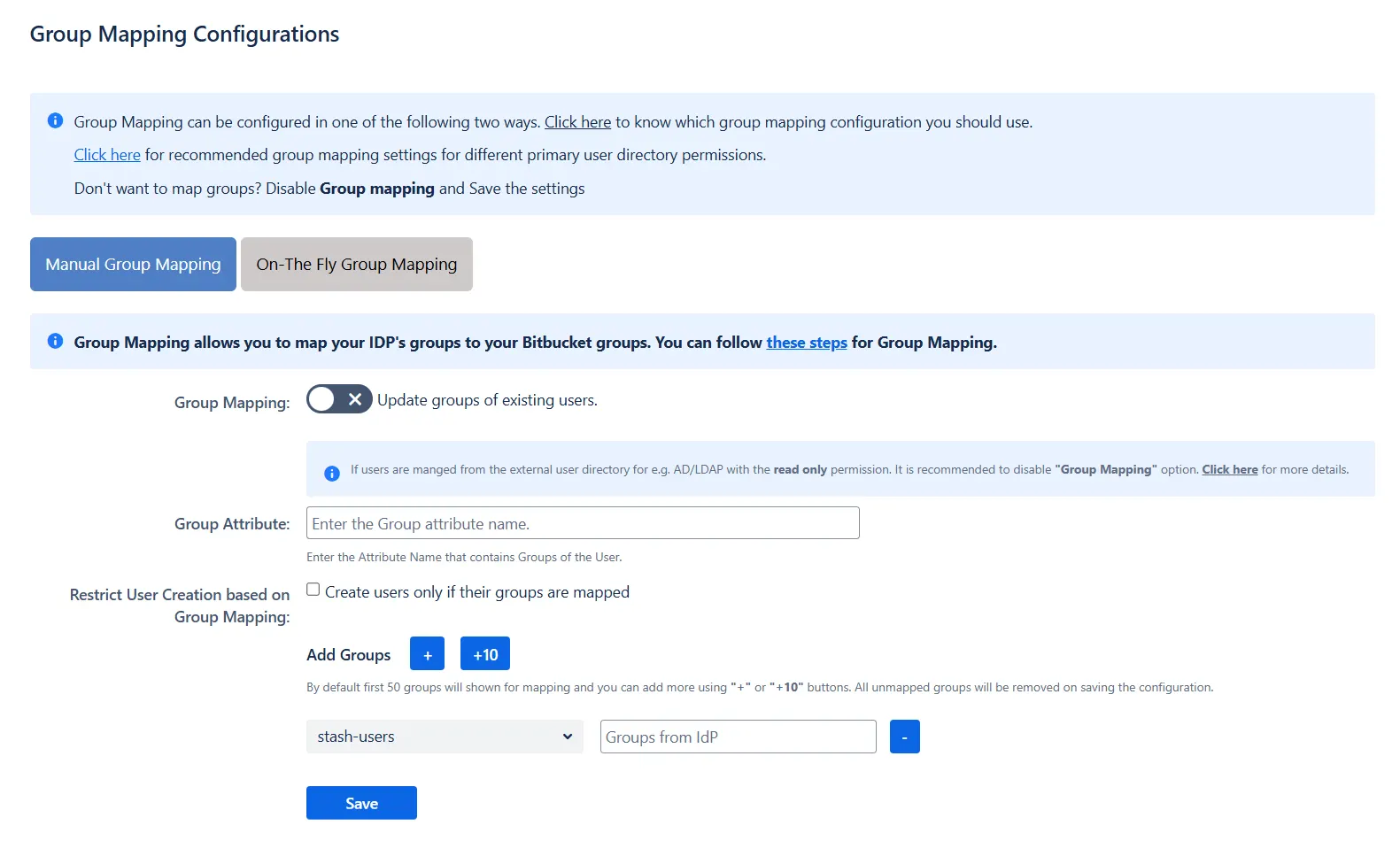
Task: Click the Groups from IdP field
Action: [739, 737]
